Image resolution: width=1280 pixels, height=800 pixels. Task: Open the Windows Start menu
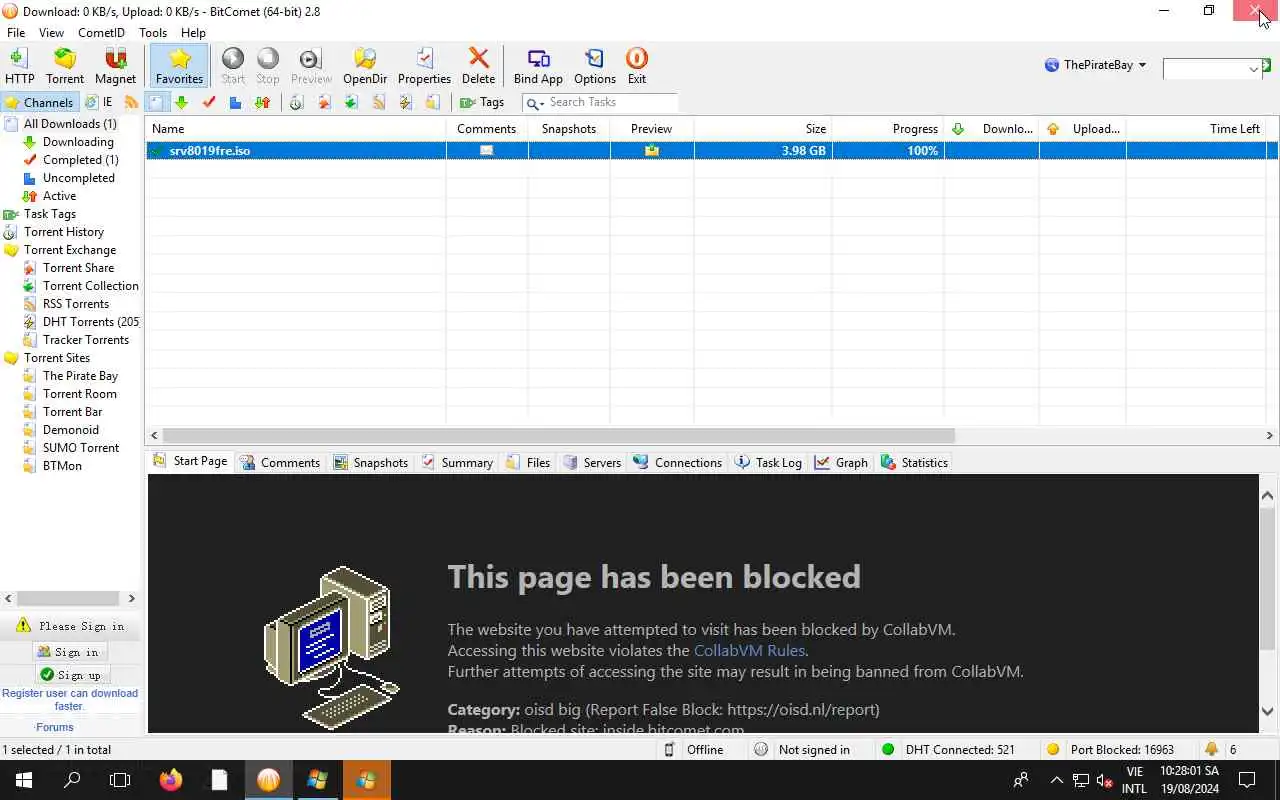(24, 780)
